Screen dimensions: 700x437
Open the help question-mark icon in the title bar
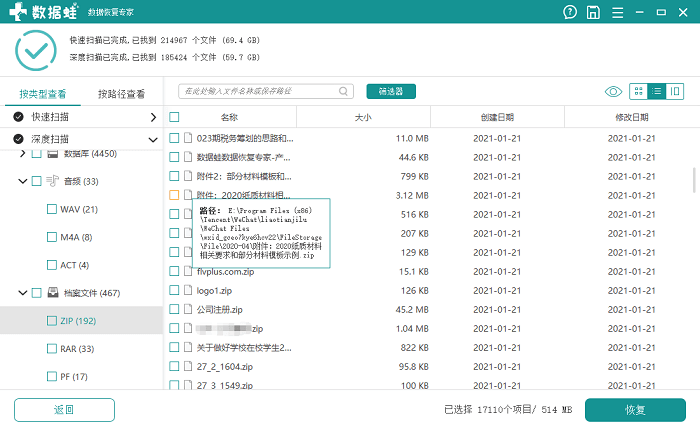pyautogui.click(x=570, y=12)
